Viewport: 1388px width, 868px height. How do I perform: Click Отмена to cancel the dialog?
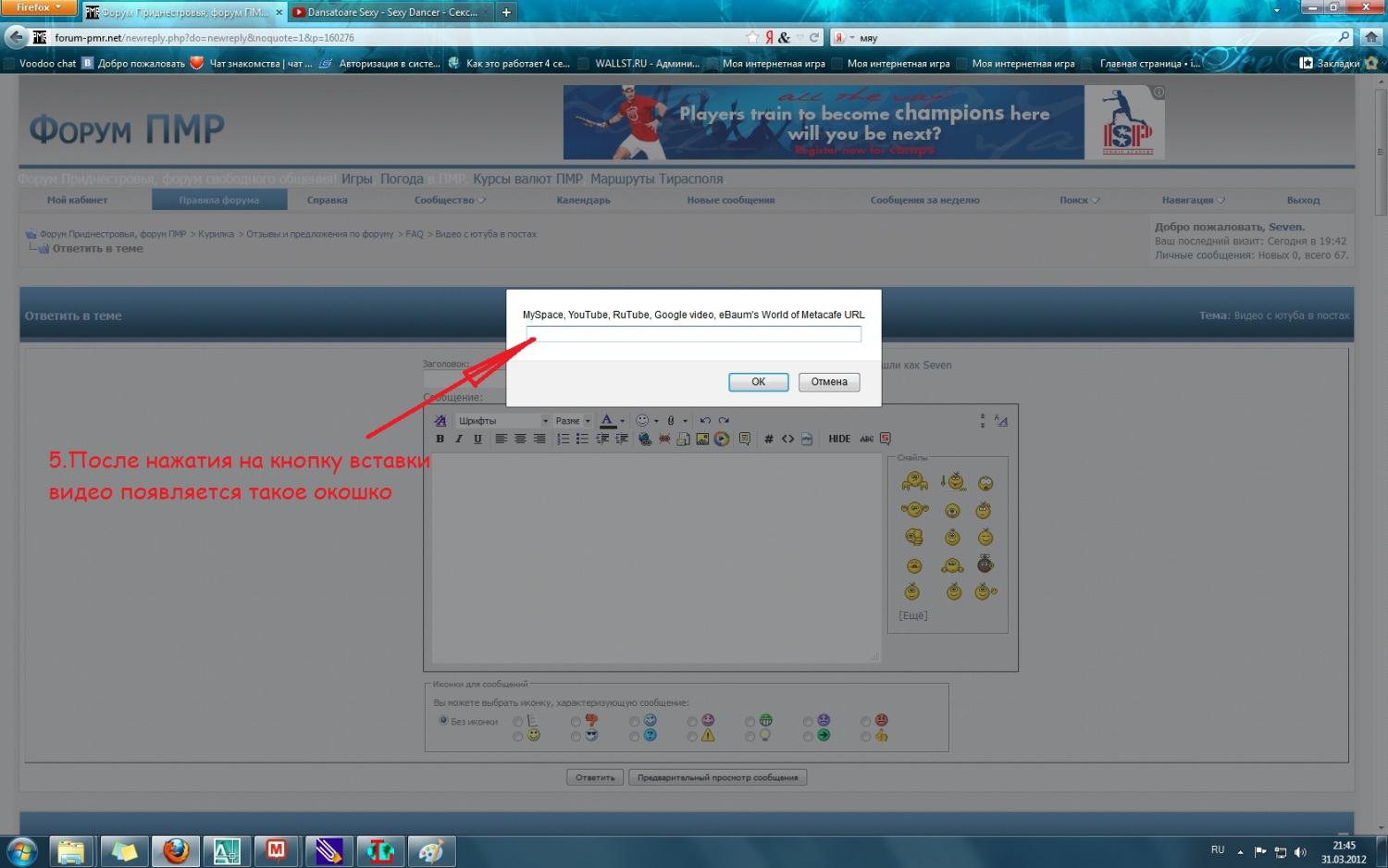828,382
